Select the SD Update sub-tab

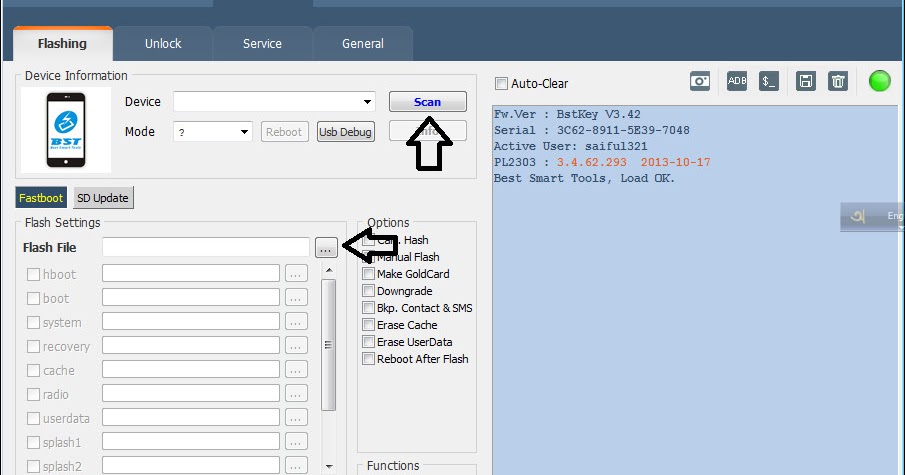[x=103, y=198]
